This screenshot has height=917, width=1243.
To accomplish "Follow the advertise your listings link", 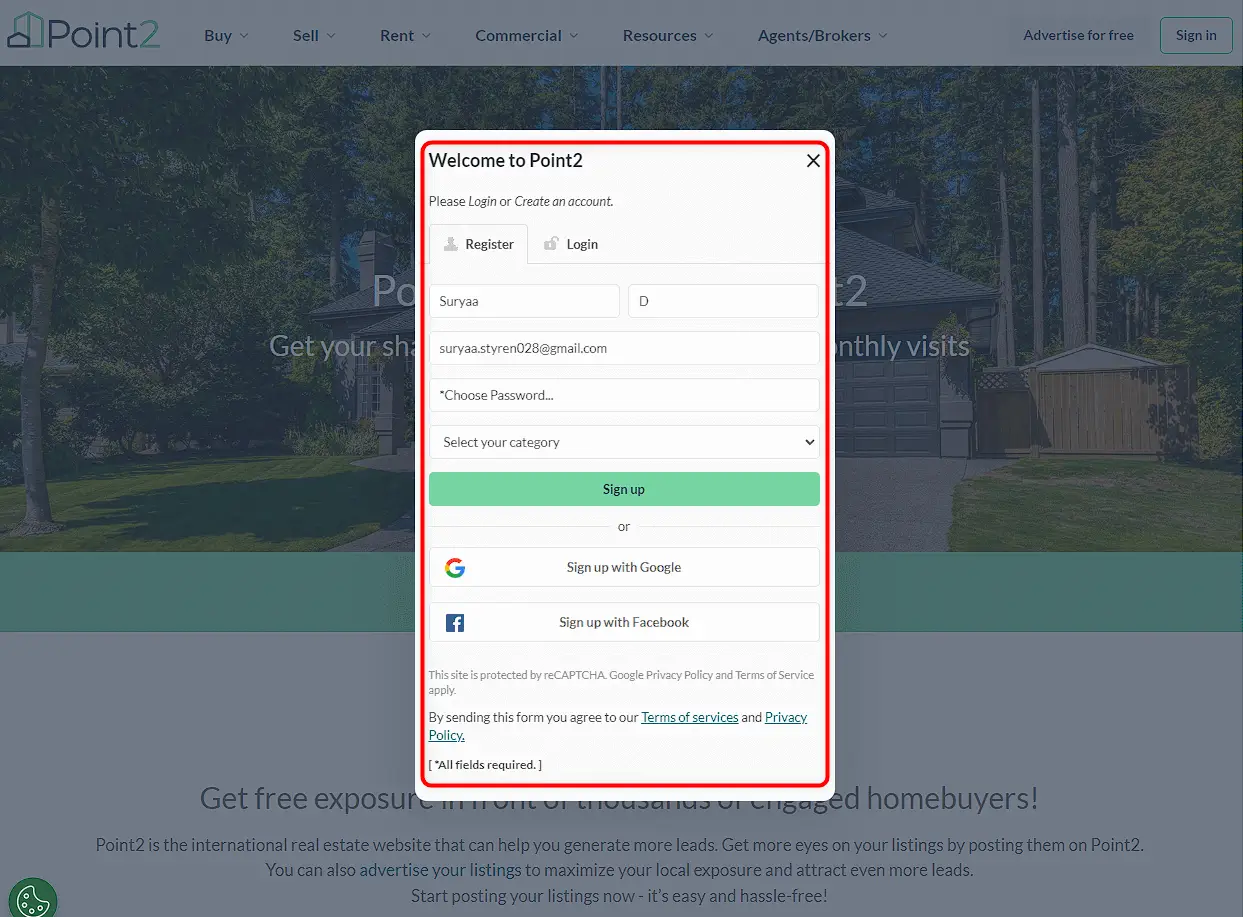I will (441, 870).
